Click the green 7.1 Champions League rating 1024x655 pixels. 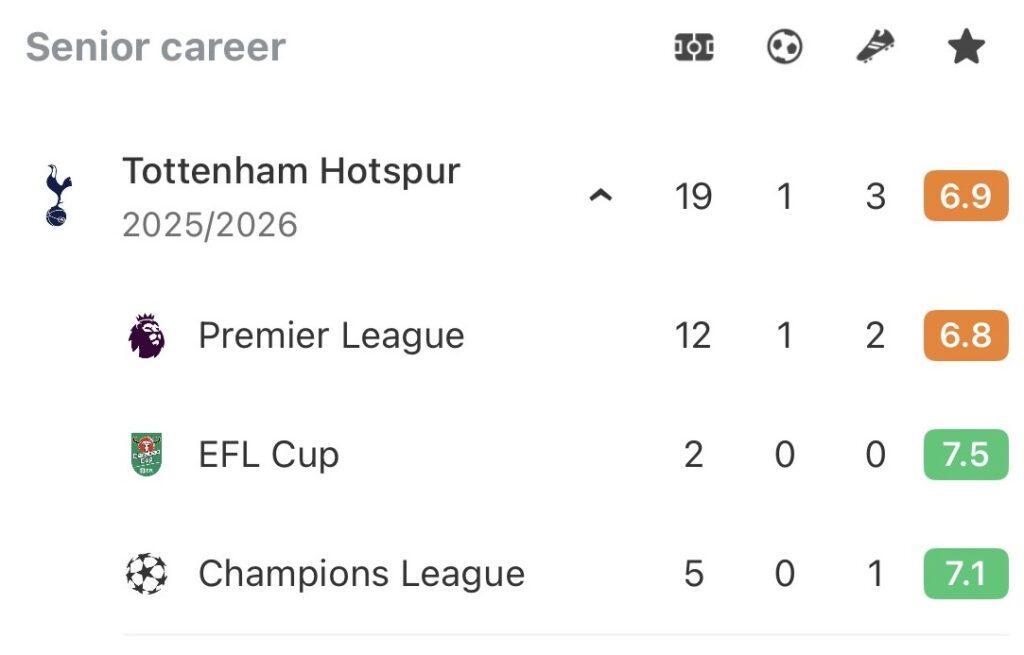(x=965, y=574)
